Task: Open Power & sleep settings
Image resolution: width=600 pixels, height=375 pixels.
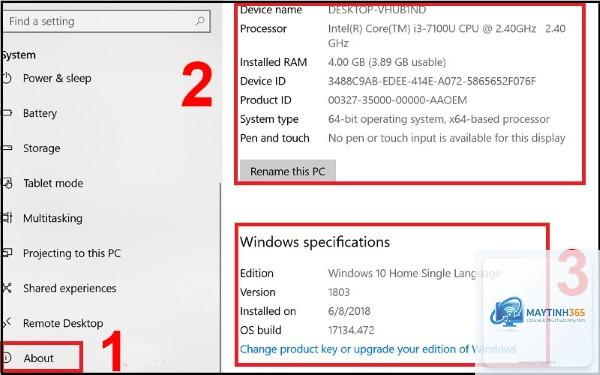Action: [57, 78]
